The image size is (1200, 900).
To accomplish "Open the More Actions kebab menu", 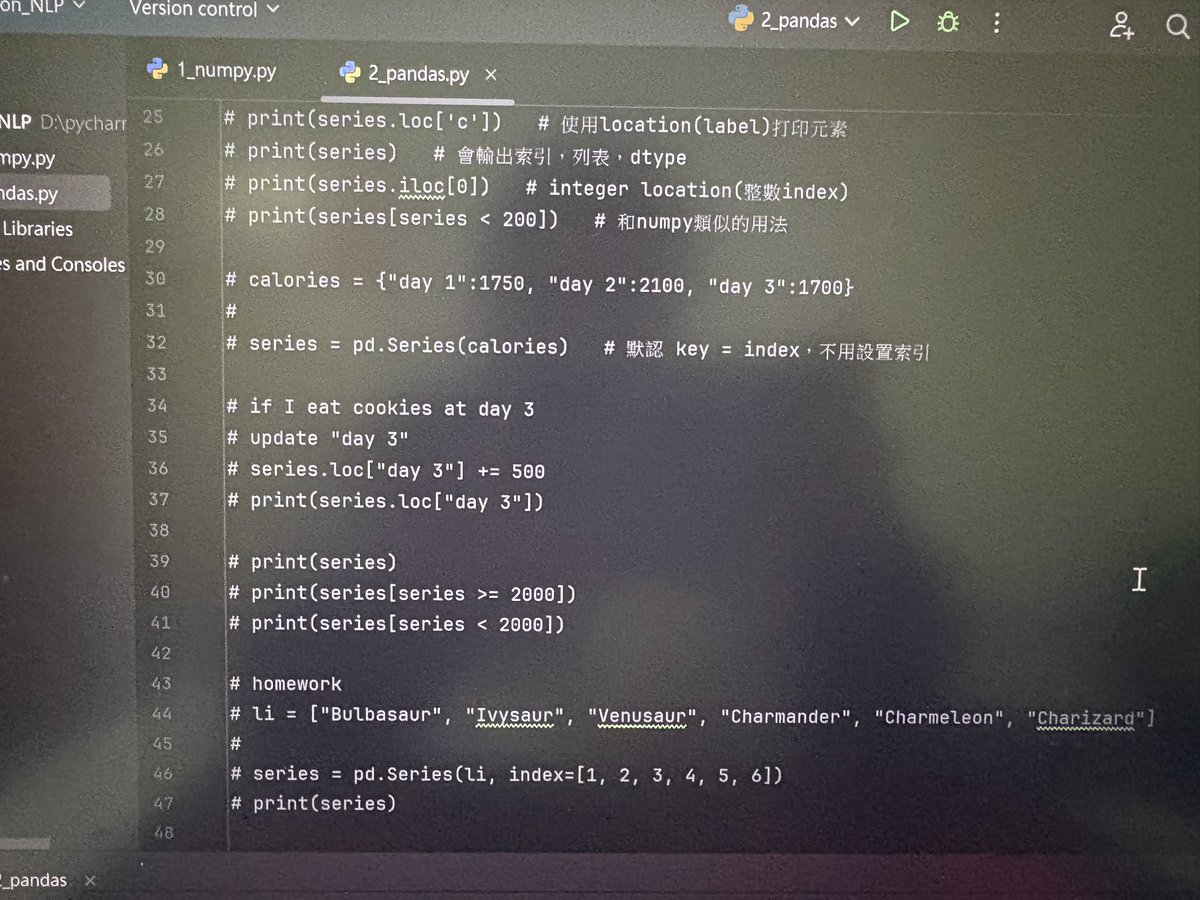I will click(x=996, y=22).
